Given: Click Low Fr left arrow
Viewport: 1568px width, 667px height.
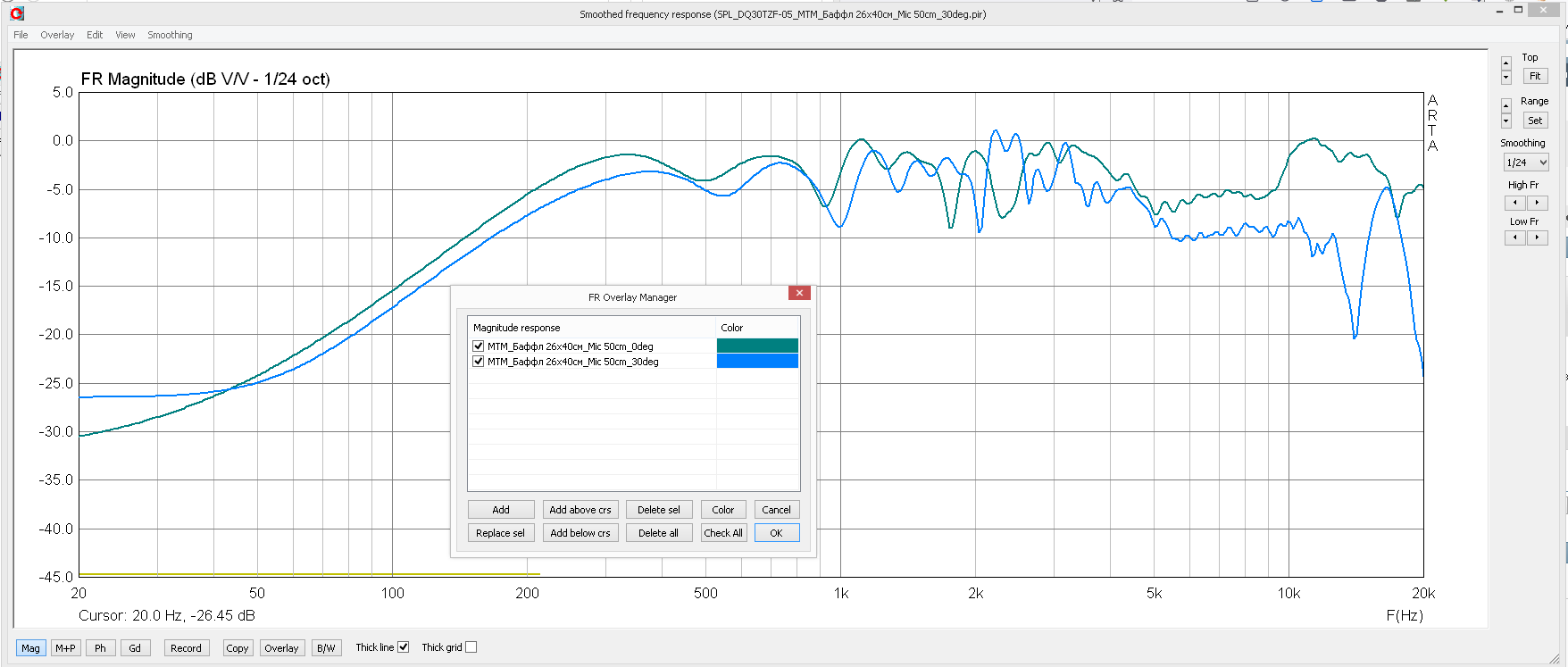Looking at the screenshot, I should (x=1515, y=238).
